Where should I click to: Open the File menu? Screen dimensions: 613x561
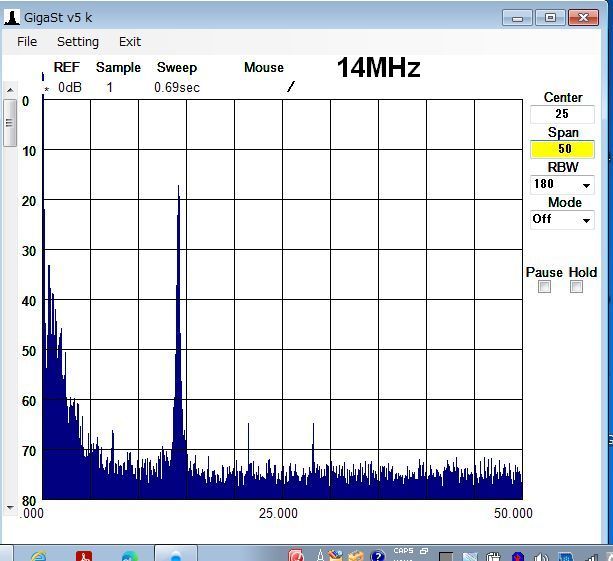[x=27, y=42]
